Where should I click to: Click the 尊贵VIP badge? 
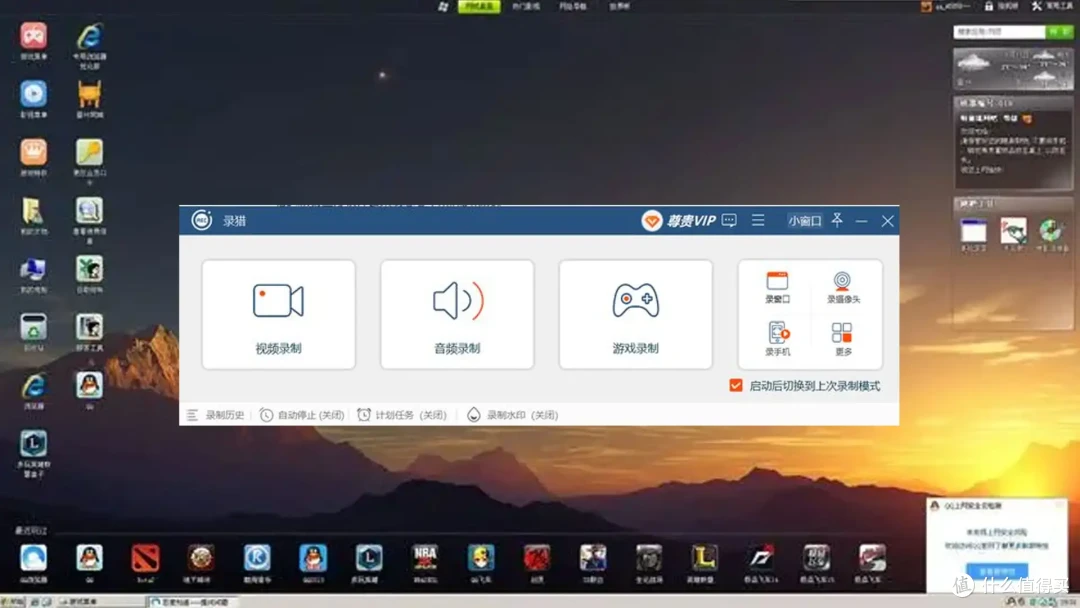[678, 221]
